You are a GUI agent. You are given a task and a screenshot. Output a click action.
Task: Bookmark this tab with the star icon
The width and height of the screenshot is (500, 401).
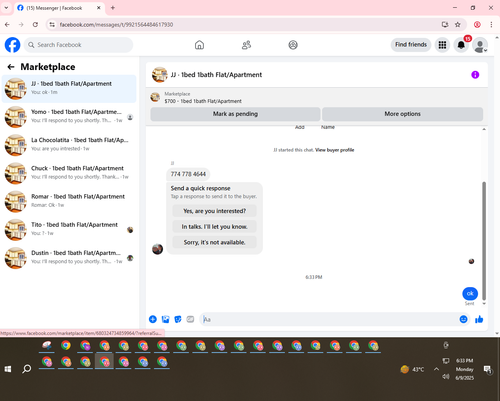(458, 25)
